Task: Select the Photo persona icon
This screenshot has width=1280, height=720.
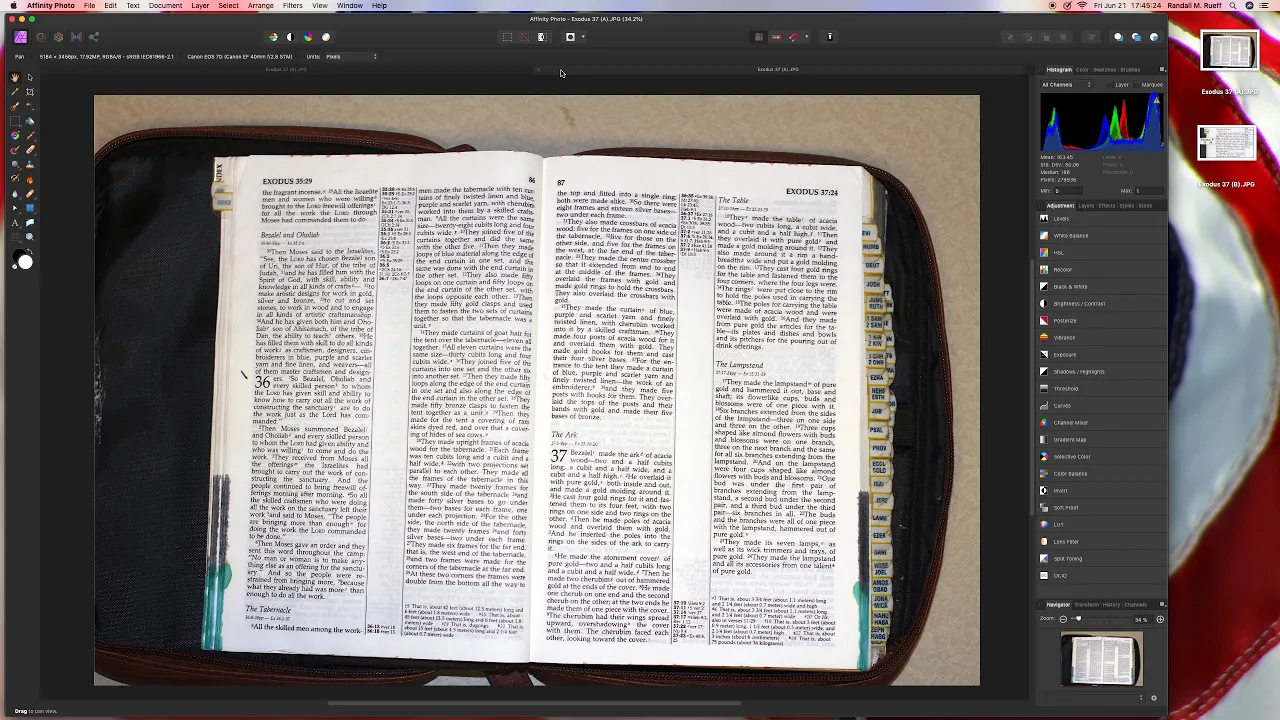Action: (x=20, y=37)
